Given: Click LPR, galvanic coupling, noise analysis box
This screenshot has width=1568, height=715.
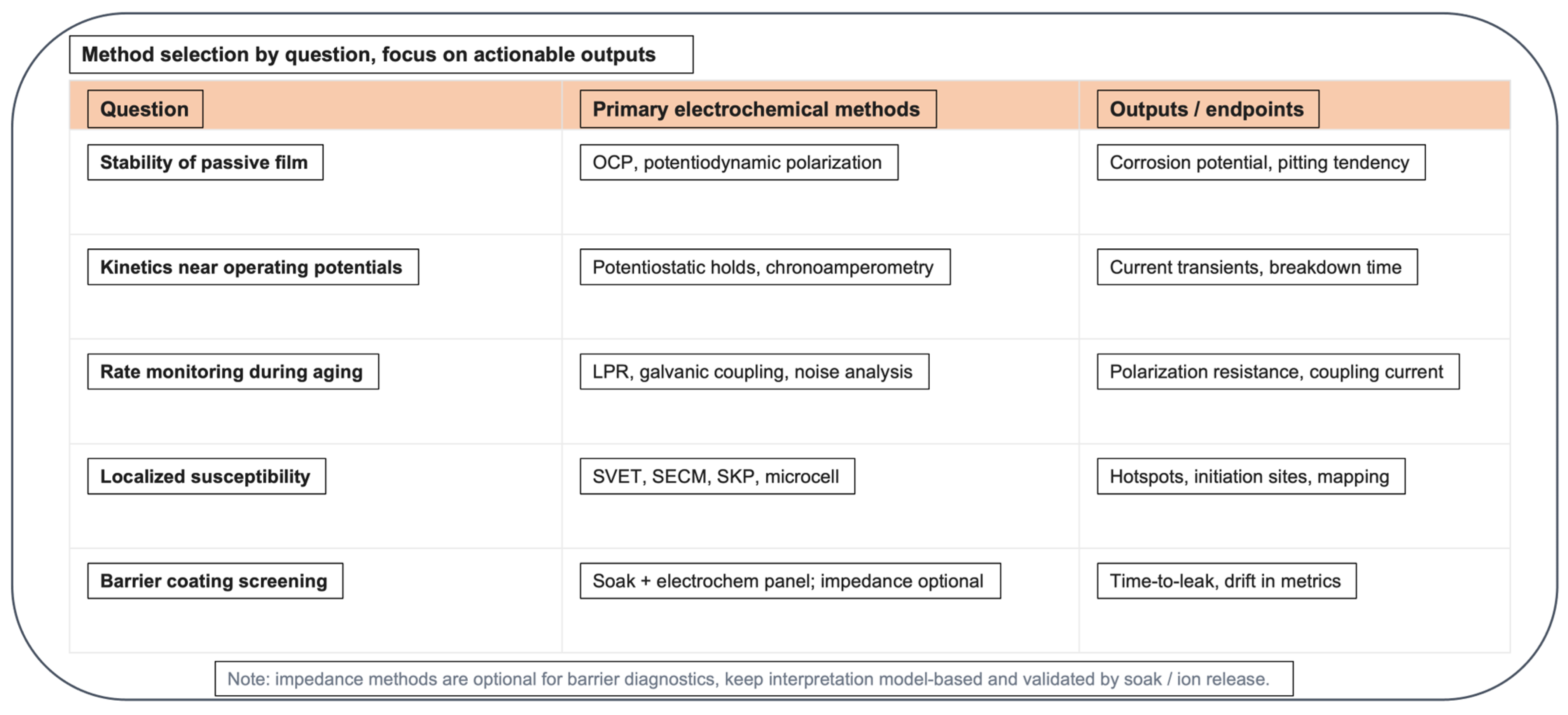Looking at the screenshot, I should [x=754, y=372].
